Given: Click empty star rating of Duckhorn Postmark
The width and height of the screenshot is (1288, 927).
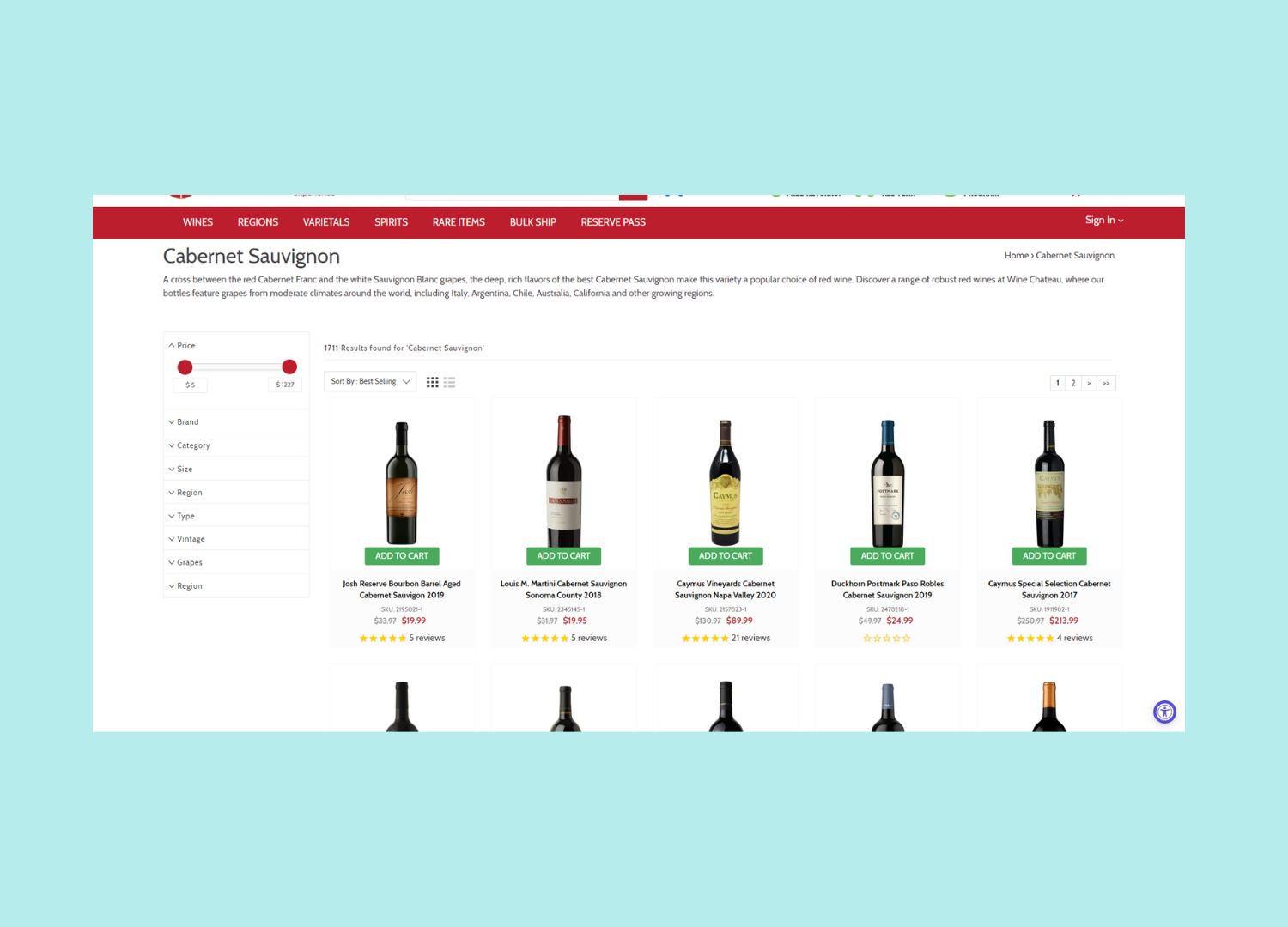Looking at the screenshot, I should (887, 639).
